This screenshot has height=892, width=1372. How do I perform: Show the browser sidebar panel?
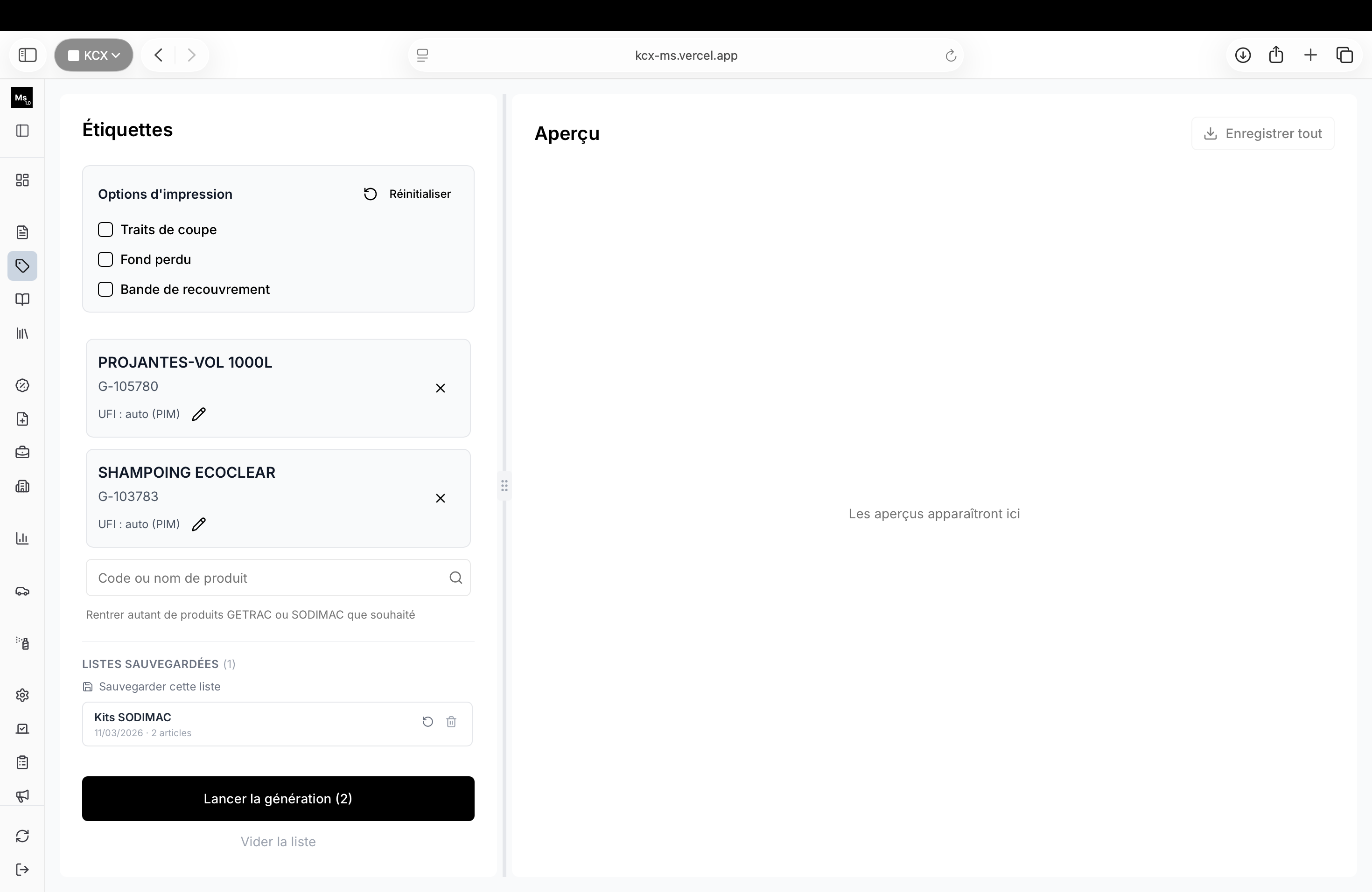28,56
